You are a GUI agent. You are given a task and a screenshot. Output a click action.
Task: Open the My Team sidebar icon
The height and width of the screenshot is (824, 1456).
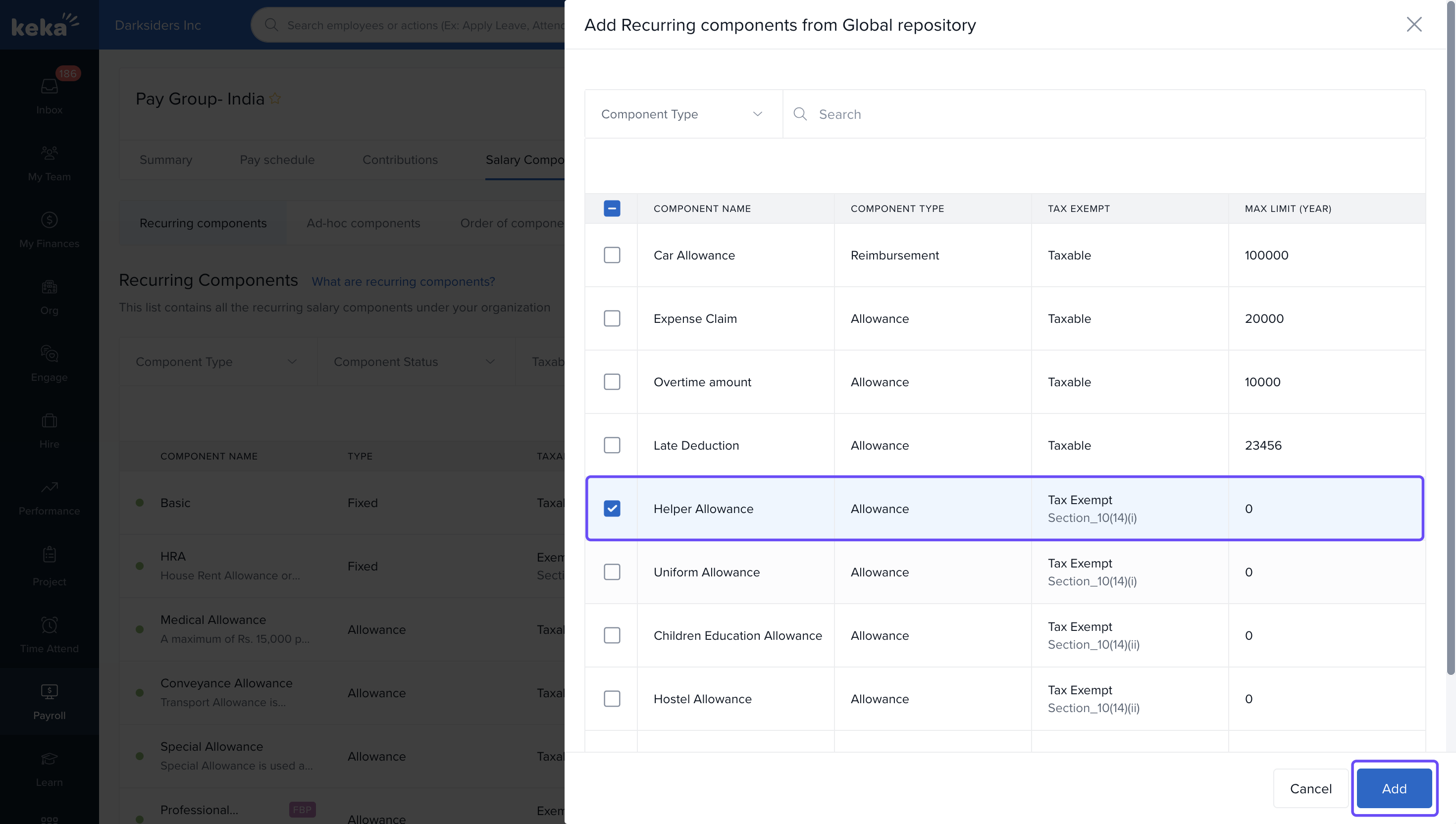49,153
